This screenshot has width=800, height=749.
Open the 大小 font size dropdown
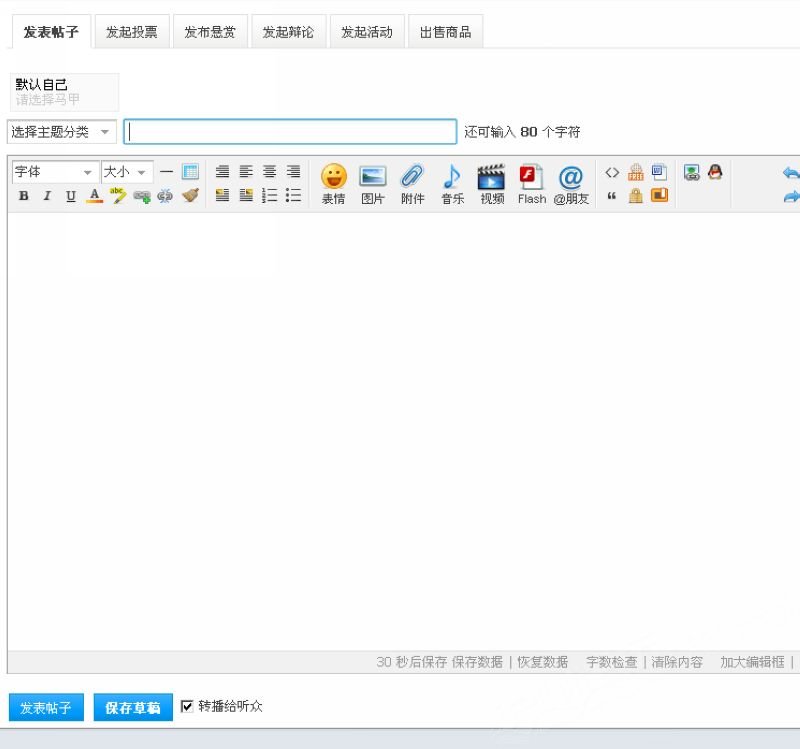click(126, 172)
